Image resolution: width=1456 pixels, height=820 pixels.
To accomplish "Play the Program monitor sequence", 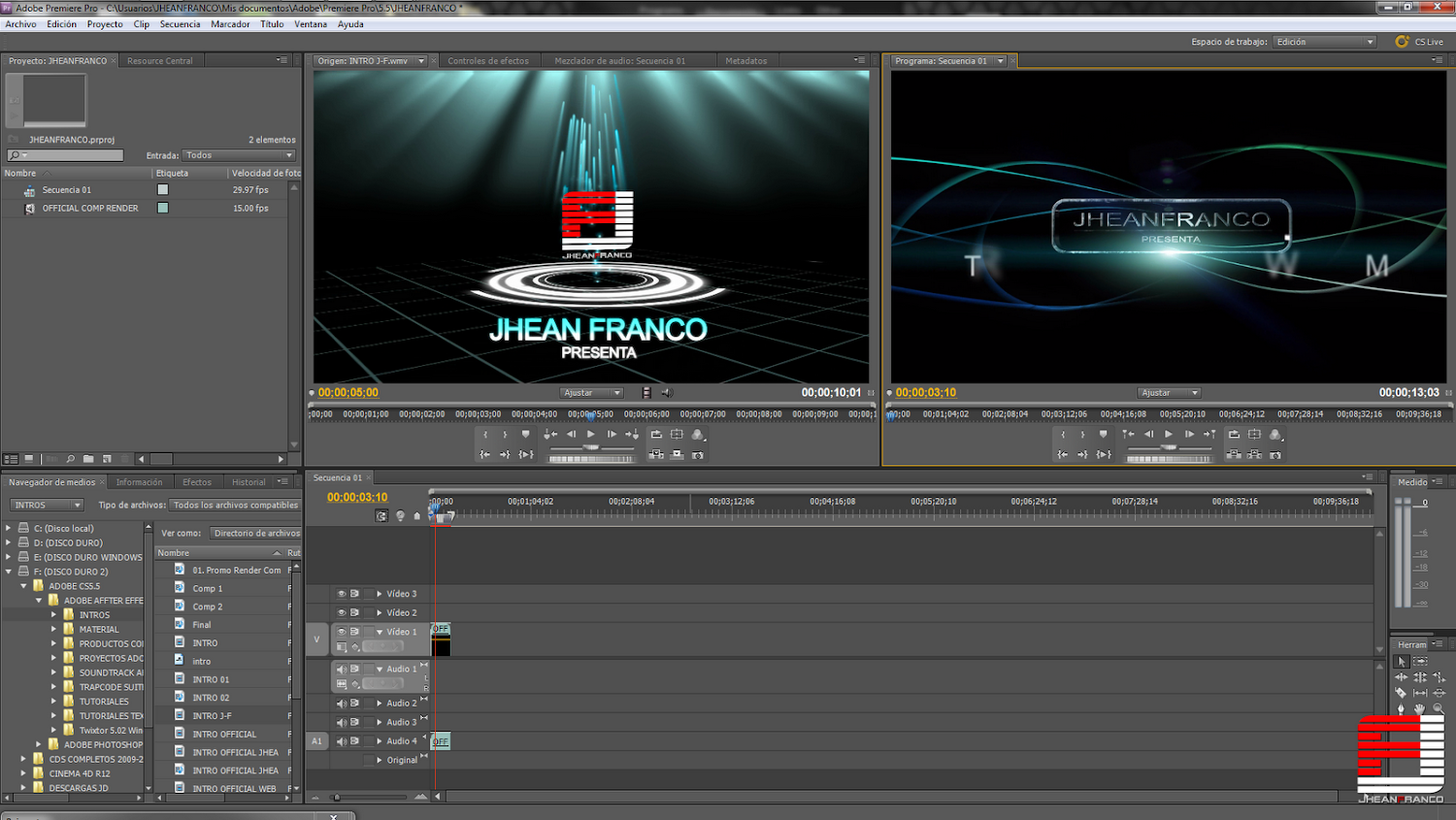I will 1168,434.
